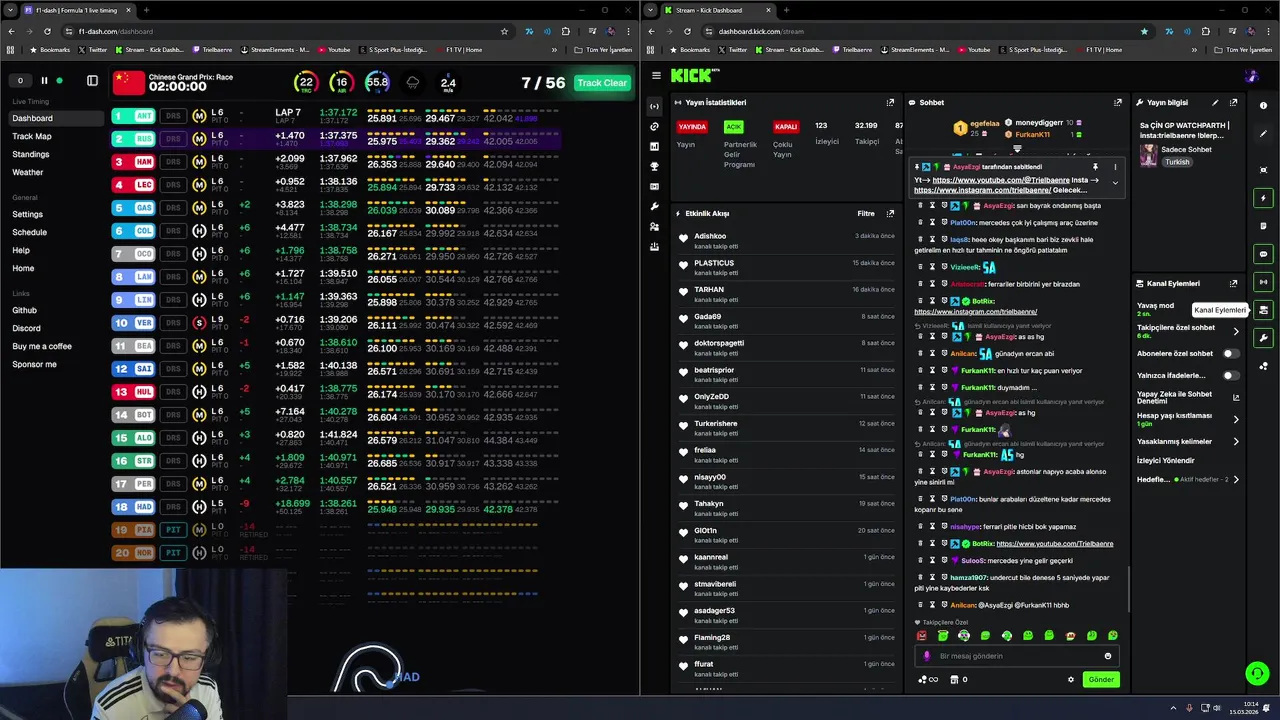Click the info icon in Kick right toolbar
Image resolution: width=1280 pixels, height=720 pixels.
(x=1263, y=106)
